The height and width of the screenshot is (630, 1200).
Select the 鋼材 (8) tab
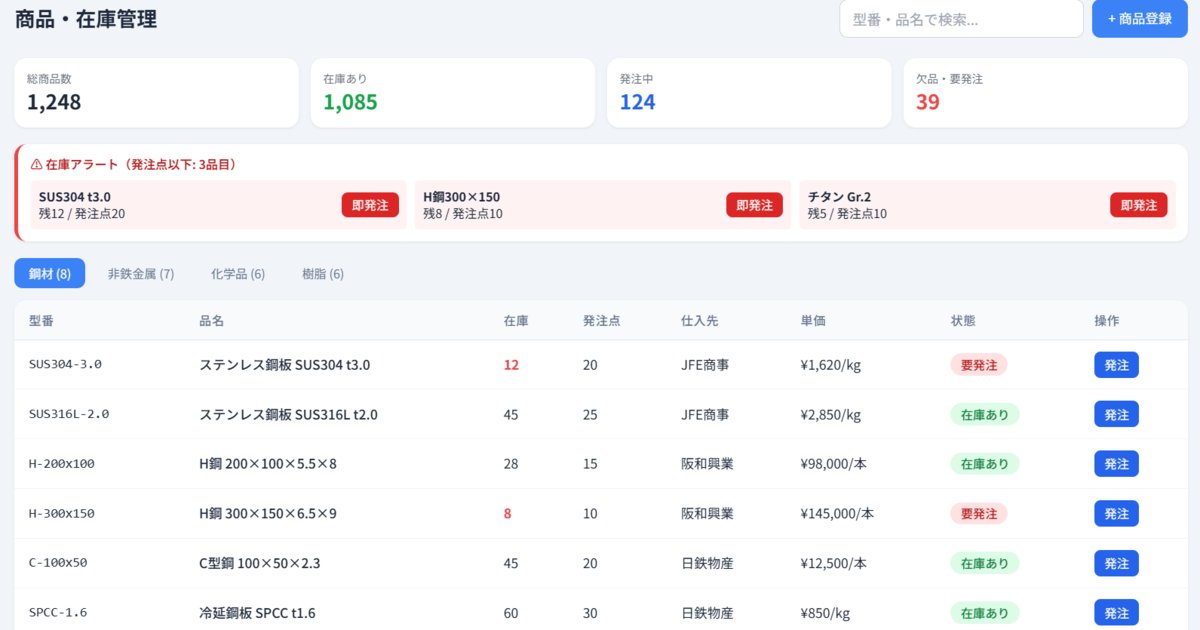pyautogui.click(x=50, y=274)
